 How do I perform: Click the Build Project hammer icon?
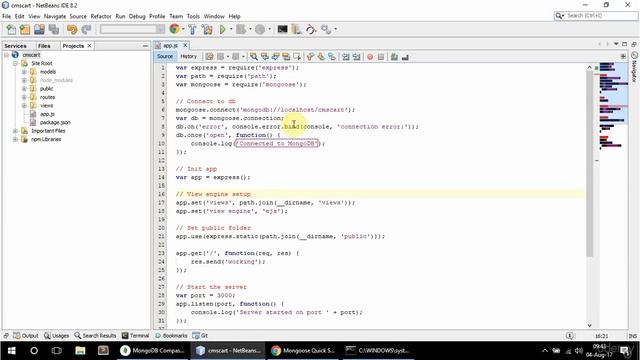[192, 29]
